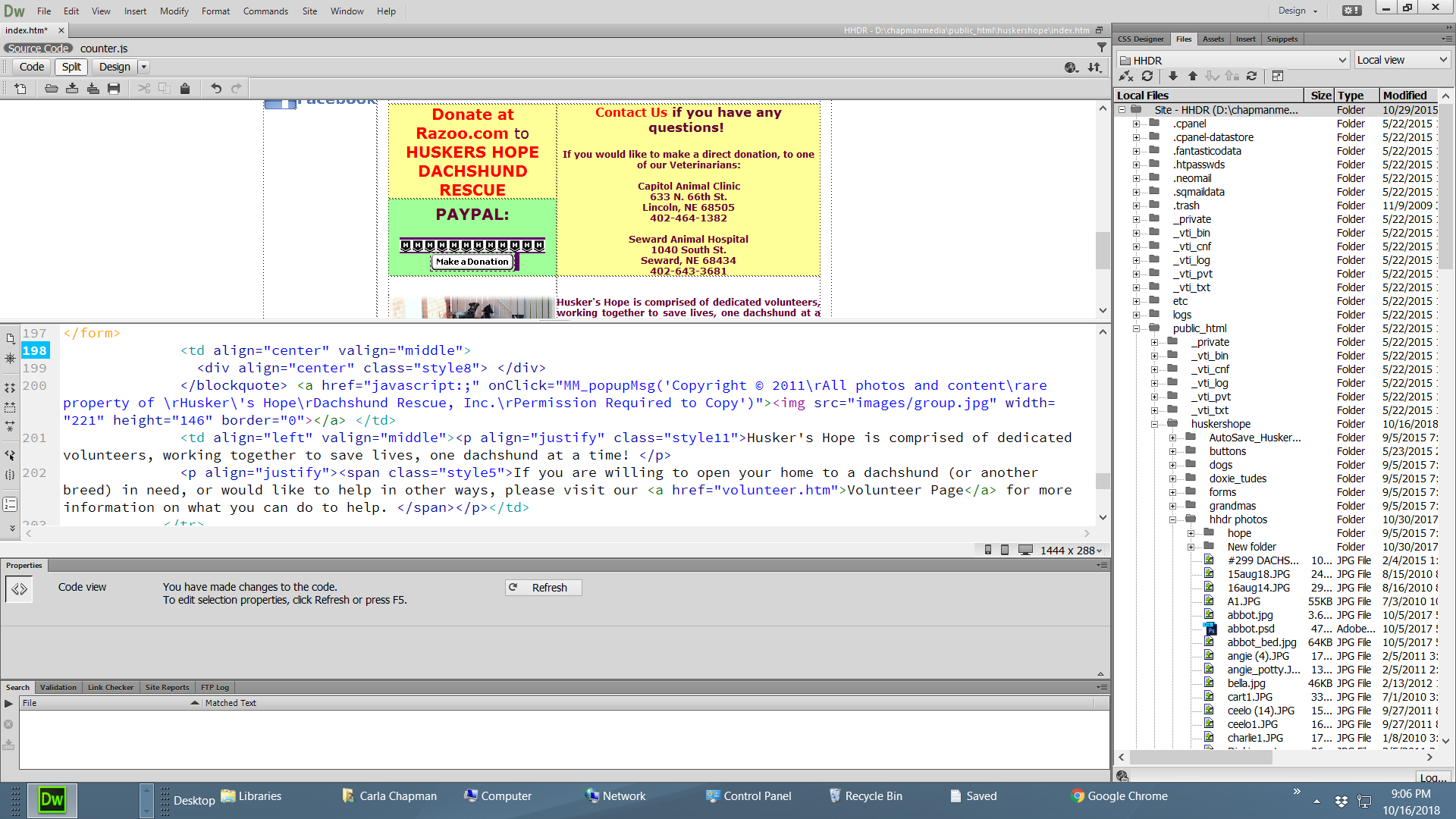Click the Print code icon
This screenshot has width=1456, height=819.
pyautogui.click(x=114, y=89)
